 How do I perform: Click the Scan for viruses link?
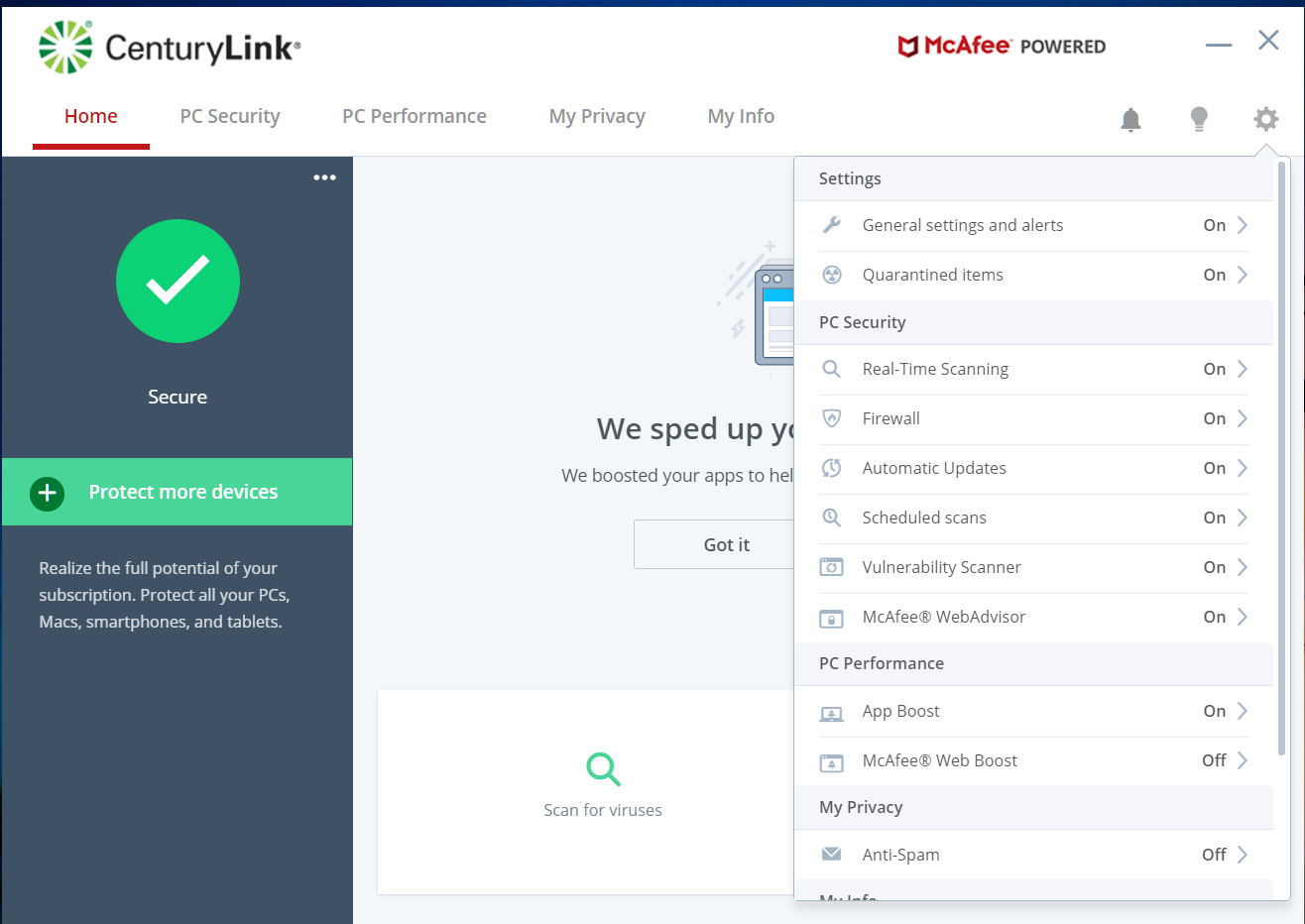(x=603, y=810)
